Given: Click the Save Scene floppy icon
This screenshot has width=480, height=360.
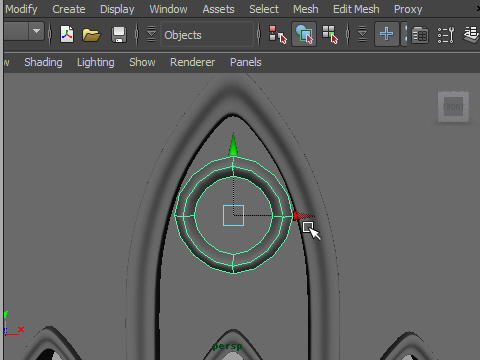Looking at the screenshot, I should point(119,34).
